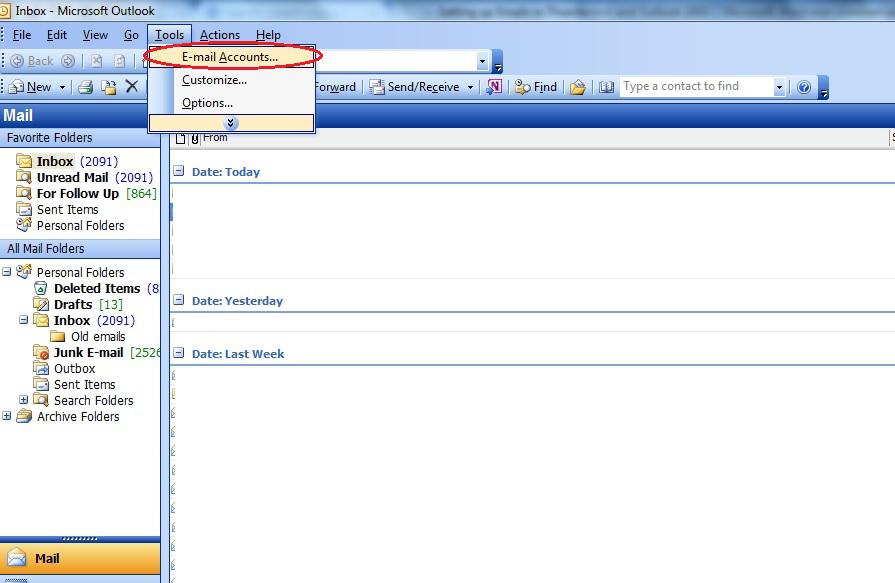
Task: Select Options in the Tools menu
Action: (231, 103)
